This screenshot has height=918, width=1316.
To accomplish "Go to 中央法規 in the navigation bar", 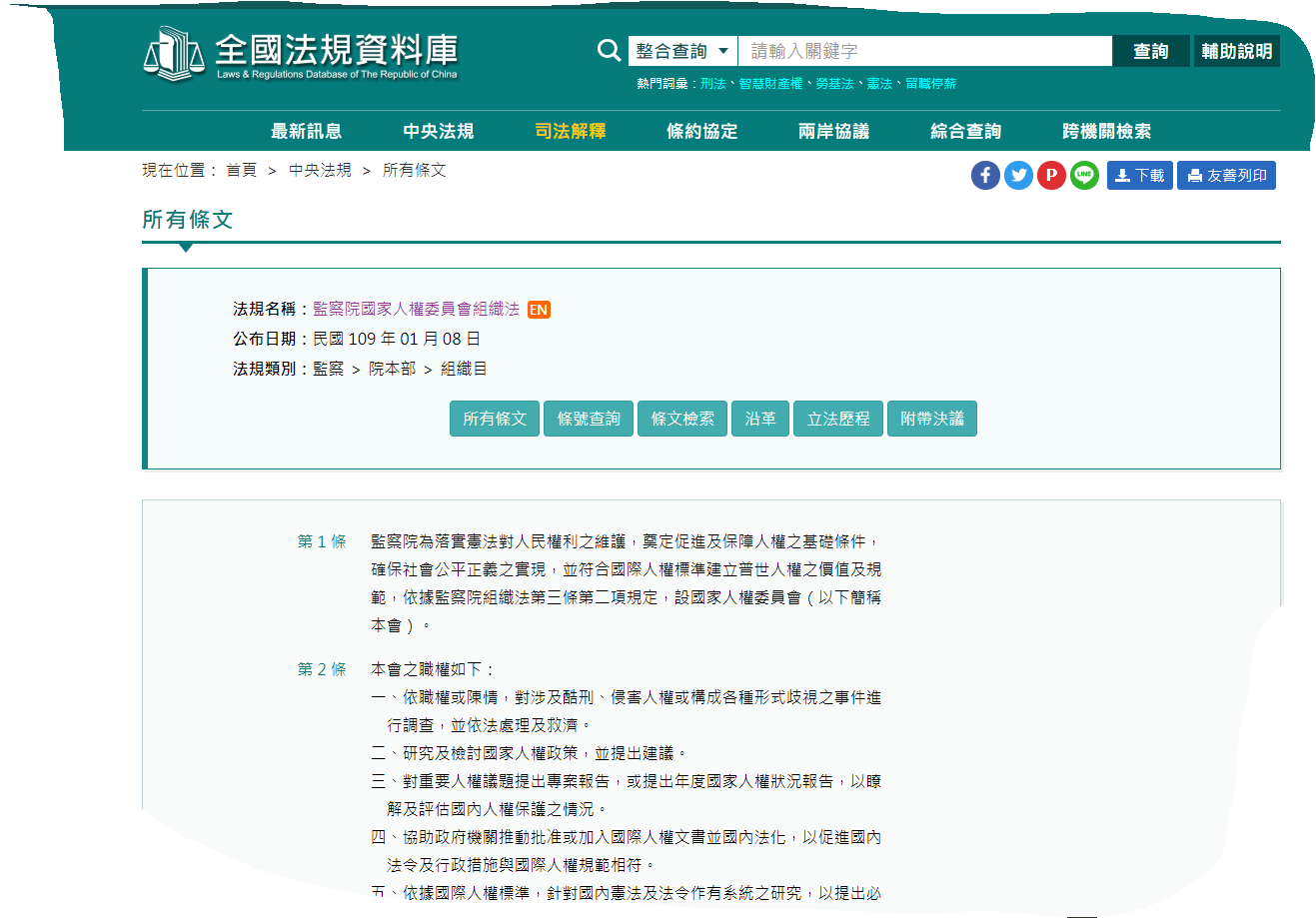I will pyautogui.click(x=438, y=131).
